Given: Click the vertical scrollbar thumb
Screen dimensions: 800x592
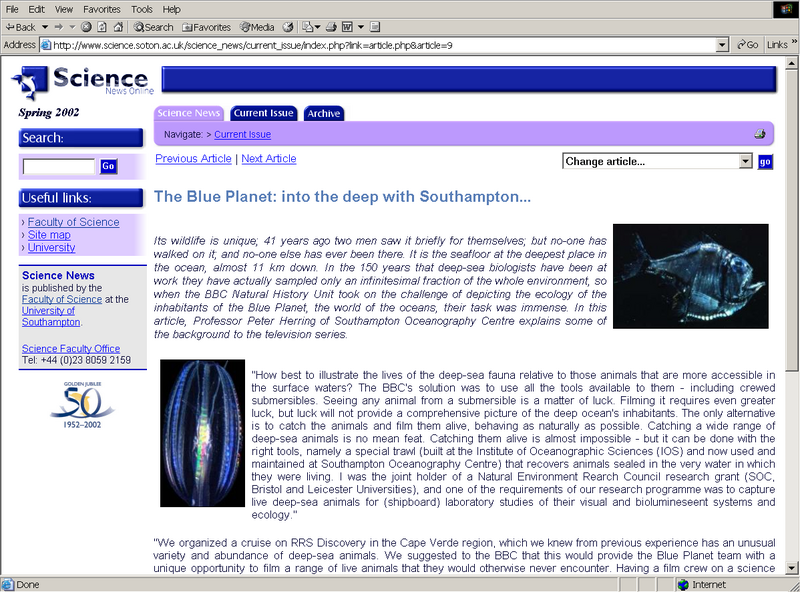Looking at the screenshot, I should (791, 220).
